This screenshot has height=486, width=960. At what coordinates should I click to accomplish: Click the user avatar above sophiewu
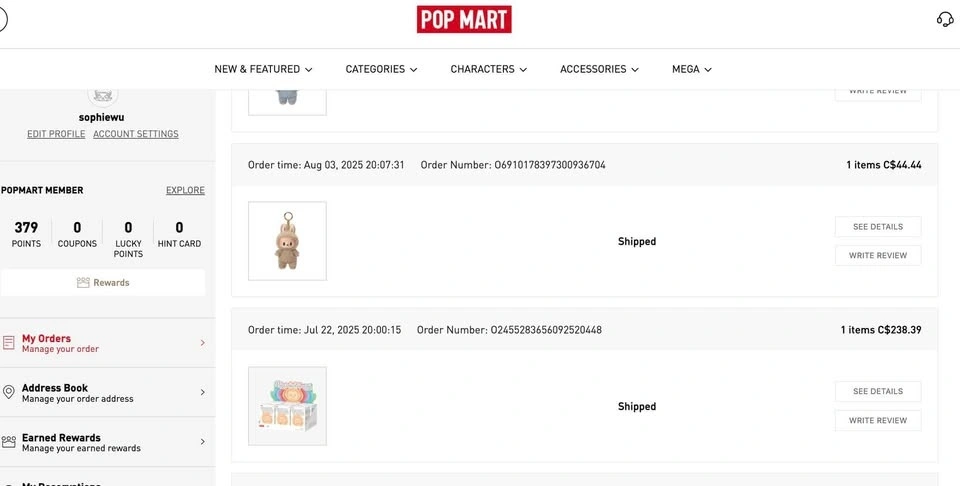(103, 96)
